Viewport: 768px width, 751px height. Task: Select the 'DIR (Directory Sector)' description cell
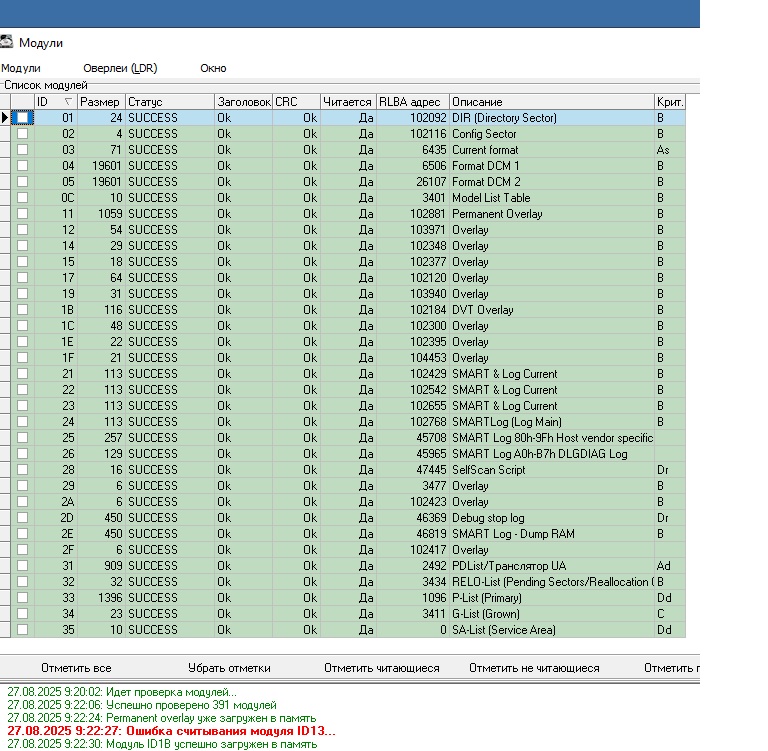552,118
